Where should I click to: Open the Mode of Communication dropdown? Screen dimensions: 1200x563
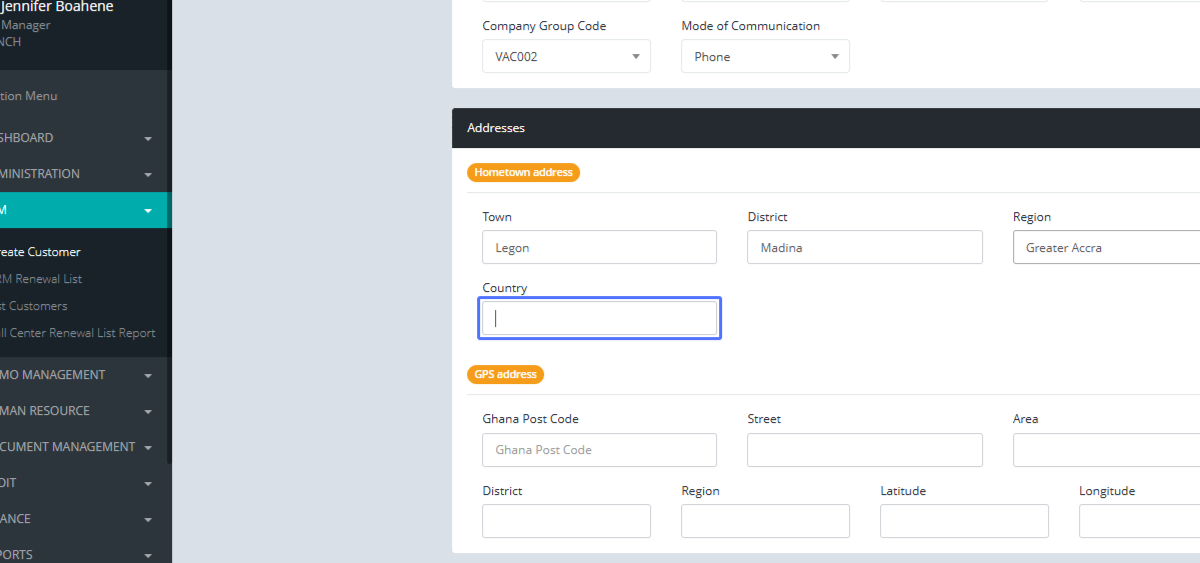pyautogui.click(x=765, y=57)
